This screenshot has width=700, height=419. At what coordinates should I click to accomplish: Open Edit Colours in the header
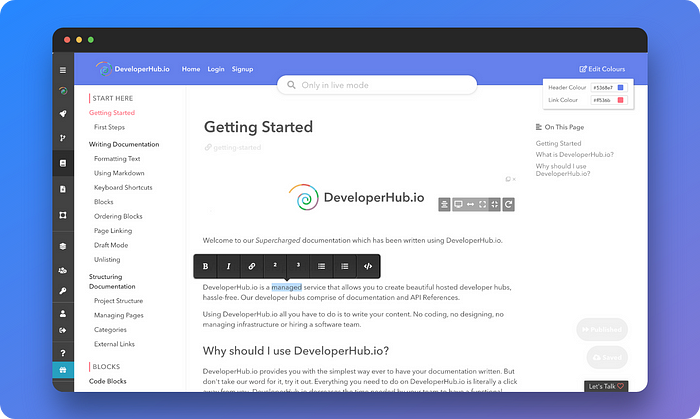click(602, 69)
